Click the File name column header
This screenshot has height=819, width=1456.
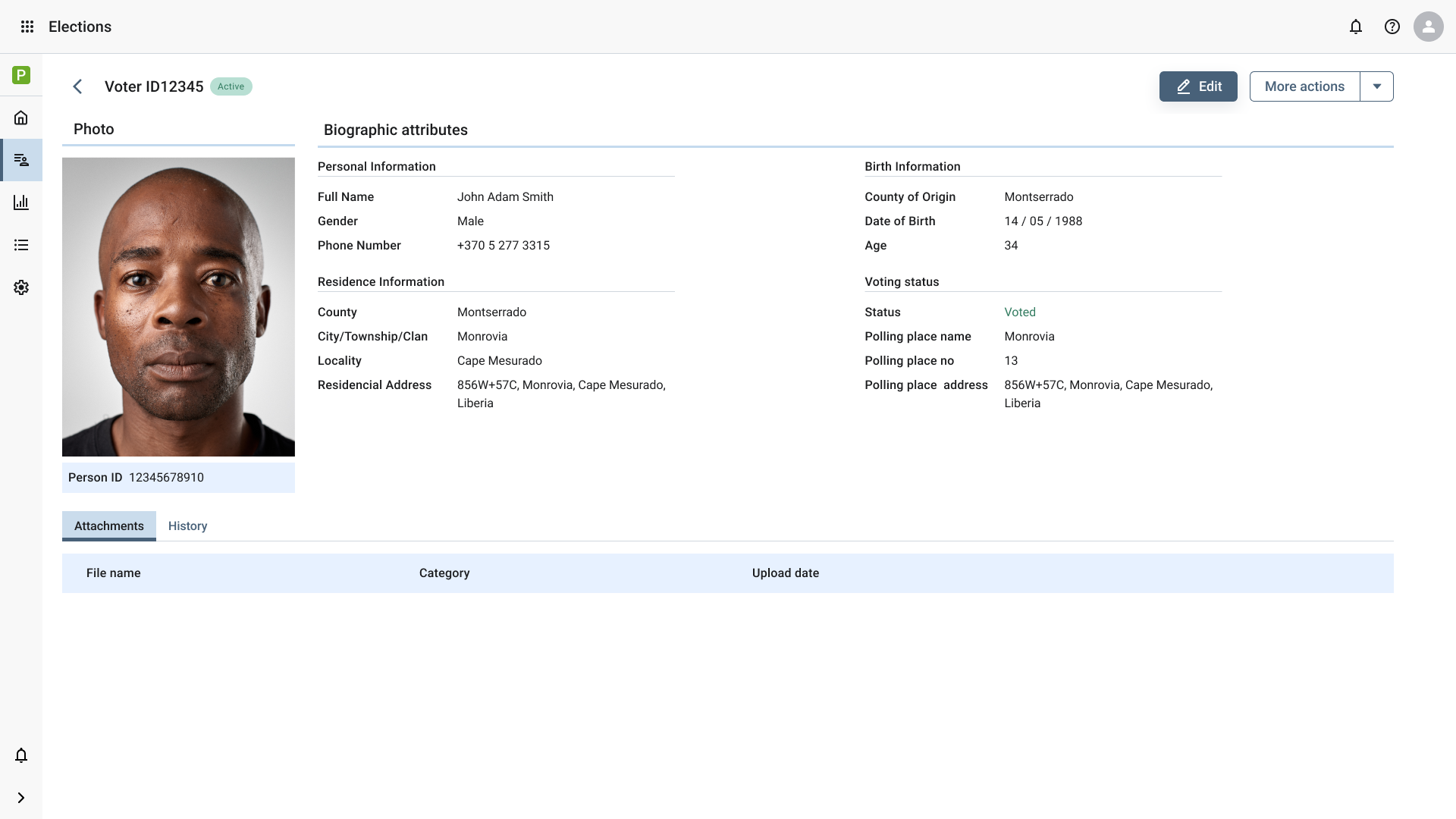pyautogui.click(x=114, y=573)
